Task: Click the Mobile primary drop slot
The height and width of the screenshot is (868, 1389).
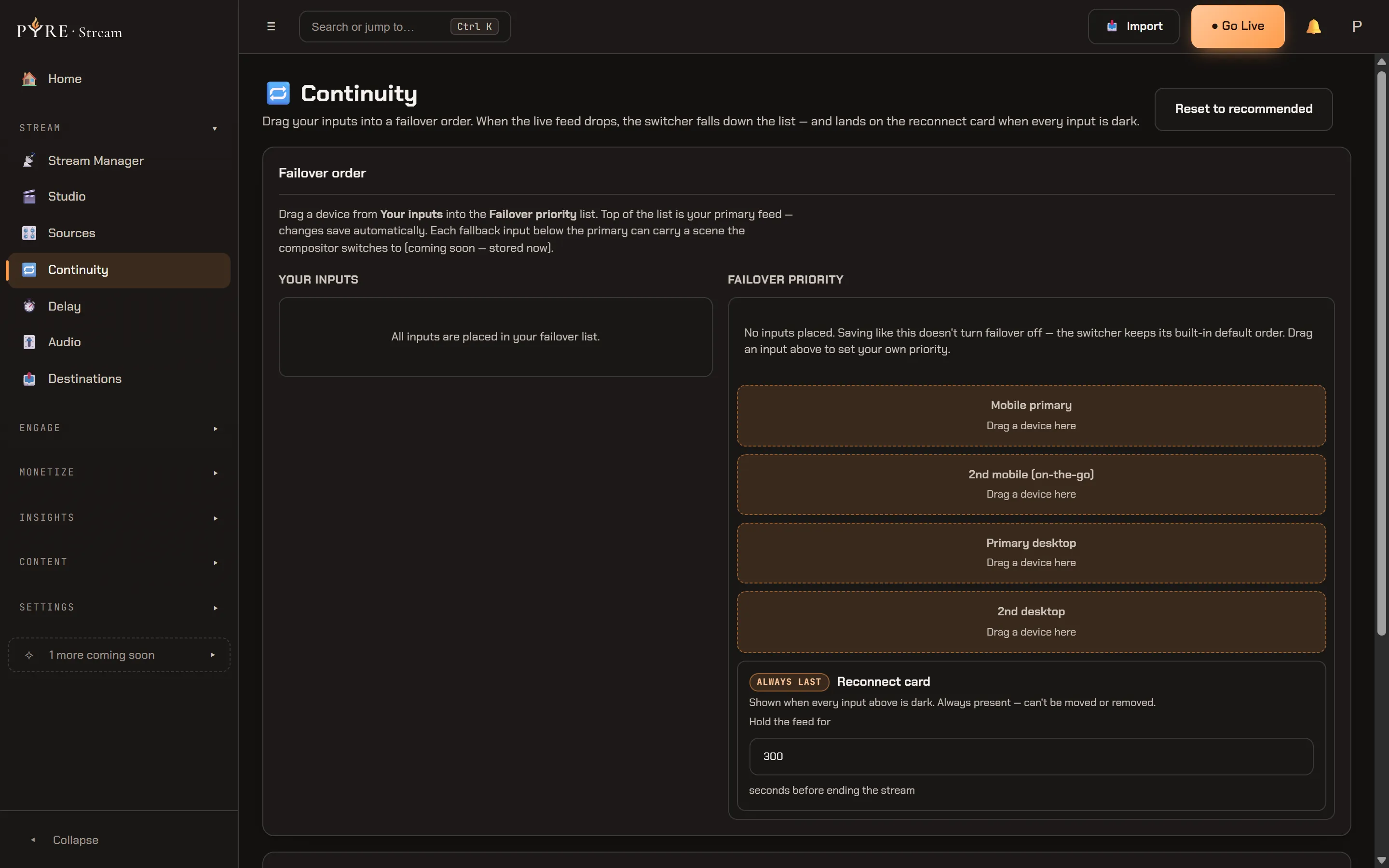Action: [1031, 416]
